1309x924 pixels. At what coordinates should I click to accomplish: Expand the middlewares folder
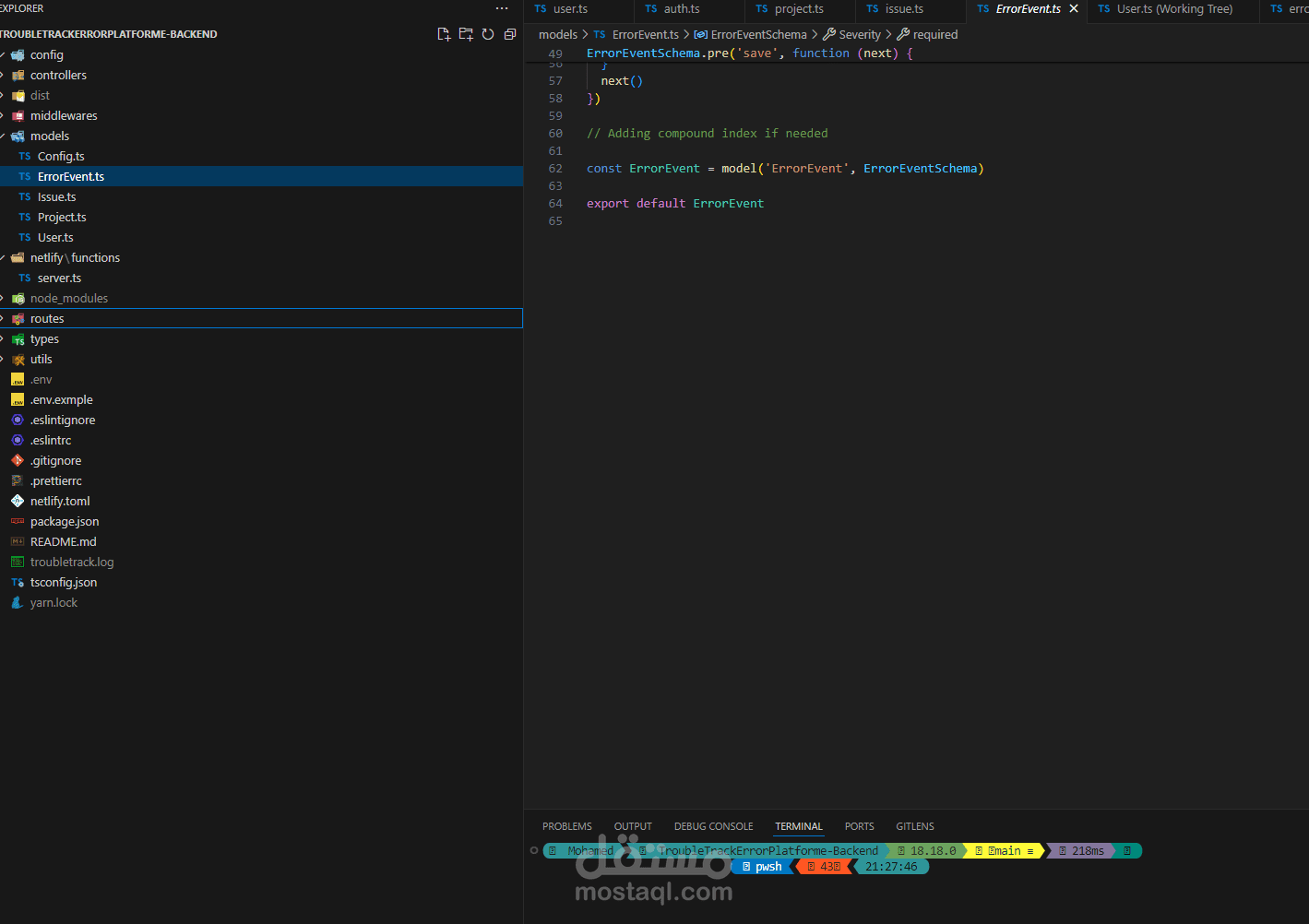pos(261,115)
